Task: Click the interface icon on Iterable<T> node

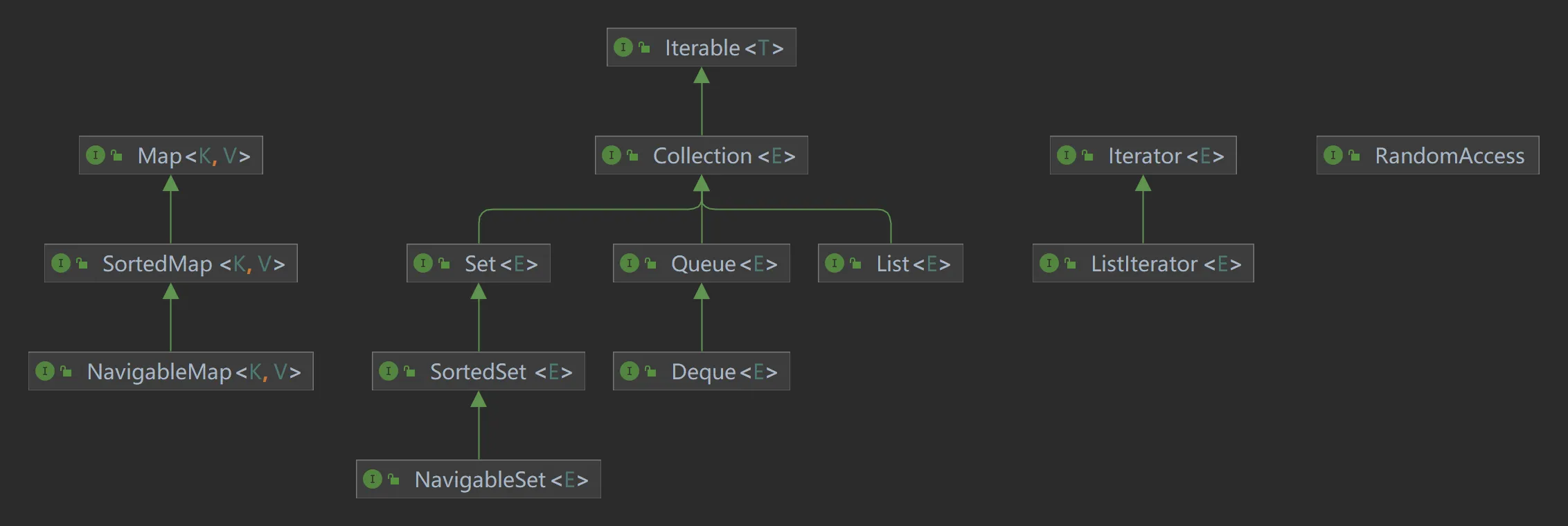Action: (623, 47)
